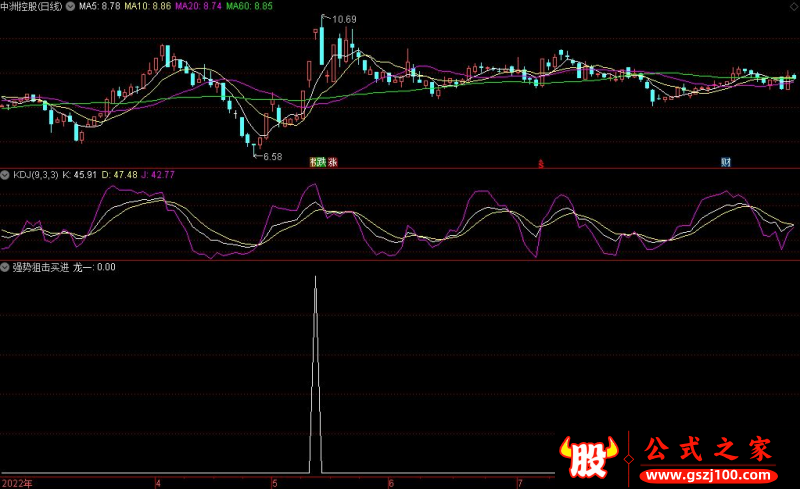This screenshot has width=800, height=489.
Task: Select the MA5 moving average label
Action: pos(100,6)
